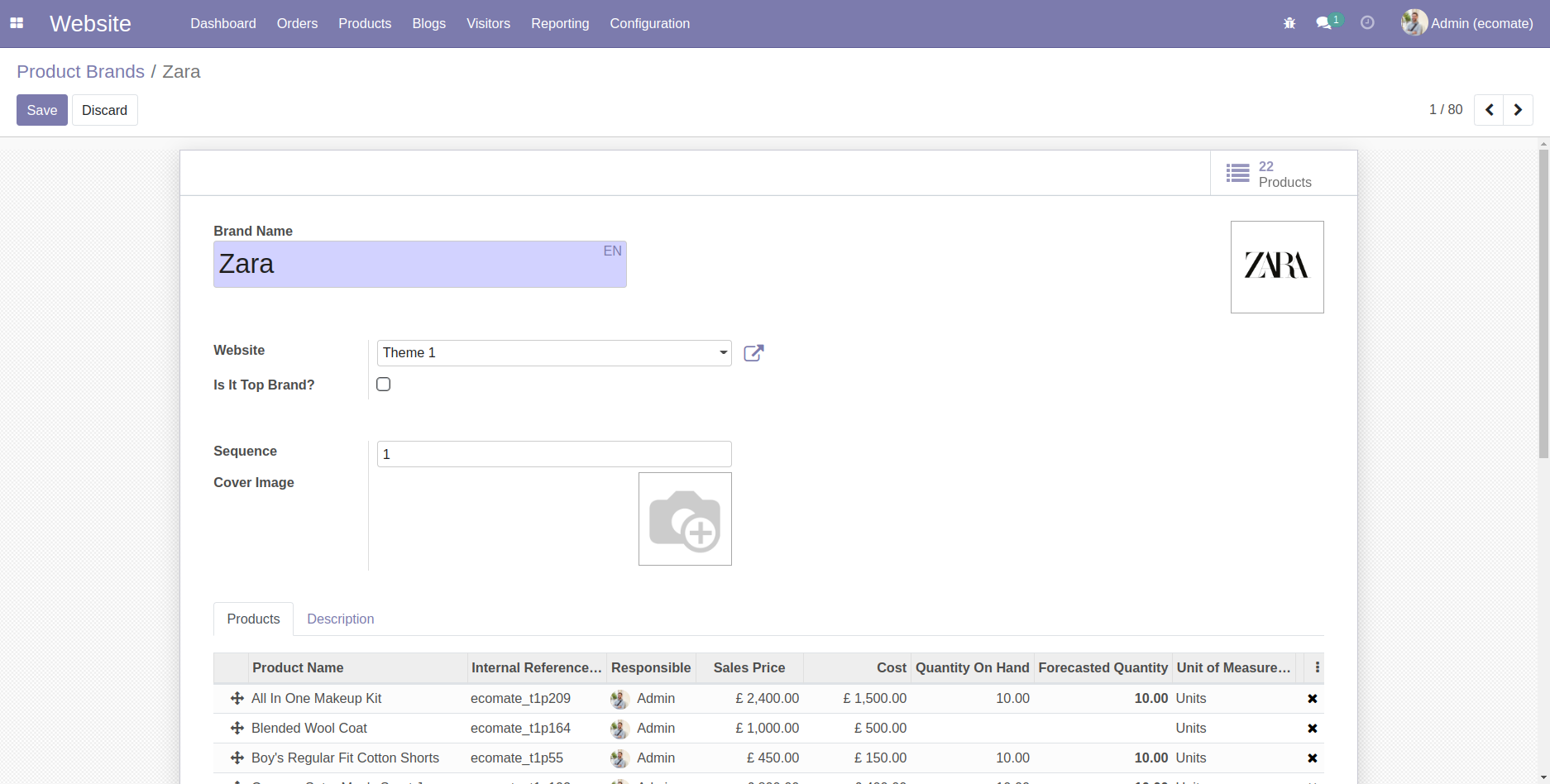
Task: Open the Orders menu
Action: [297, 23]
